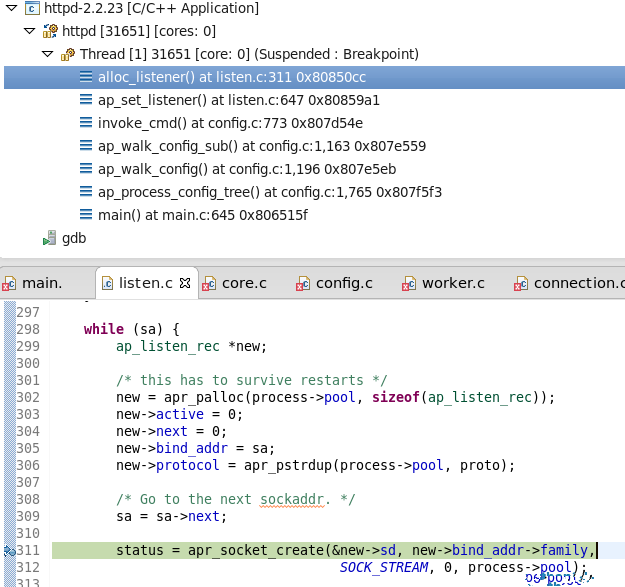Select the ap_process_config_tree() frame
Screen dimensions: 625x587
[270, 192]
